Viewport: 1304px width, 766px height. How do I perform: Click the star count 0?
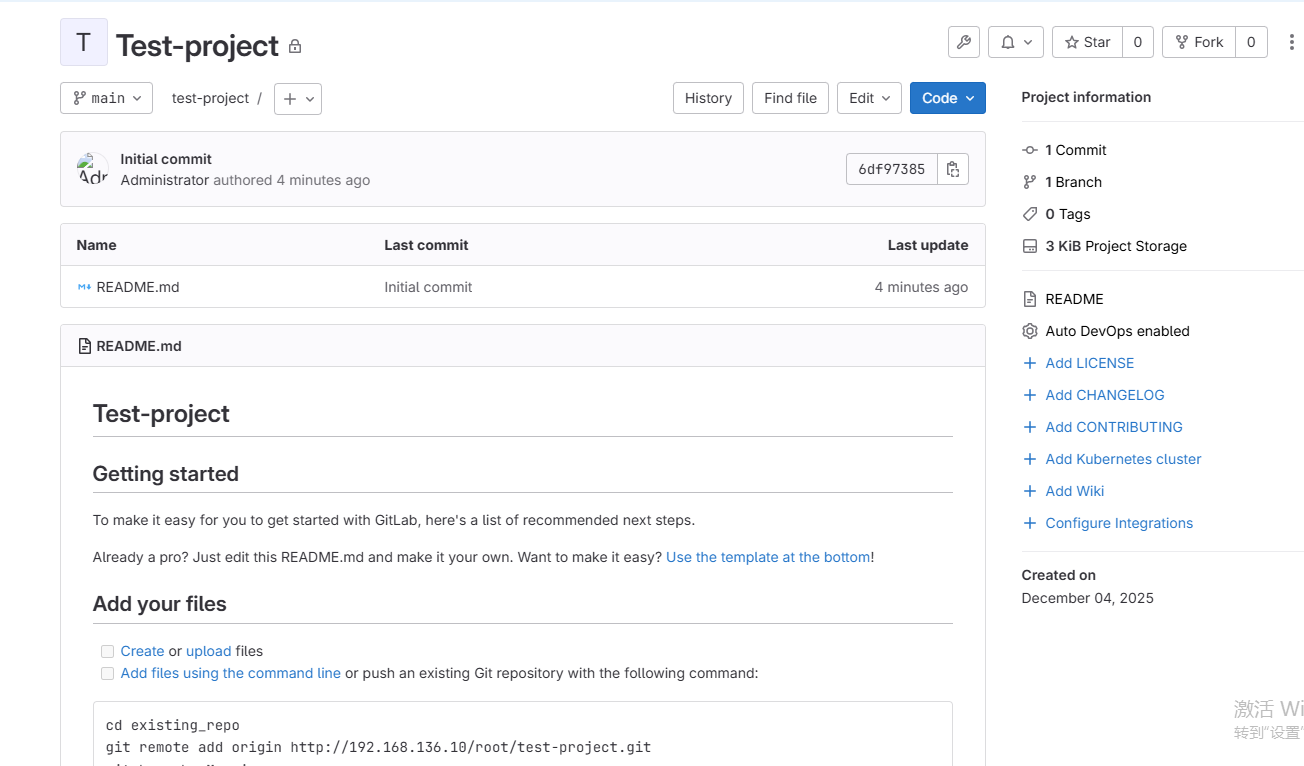point(1138,42)
